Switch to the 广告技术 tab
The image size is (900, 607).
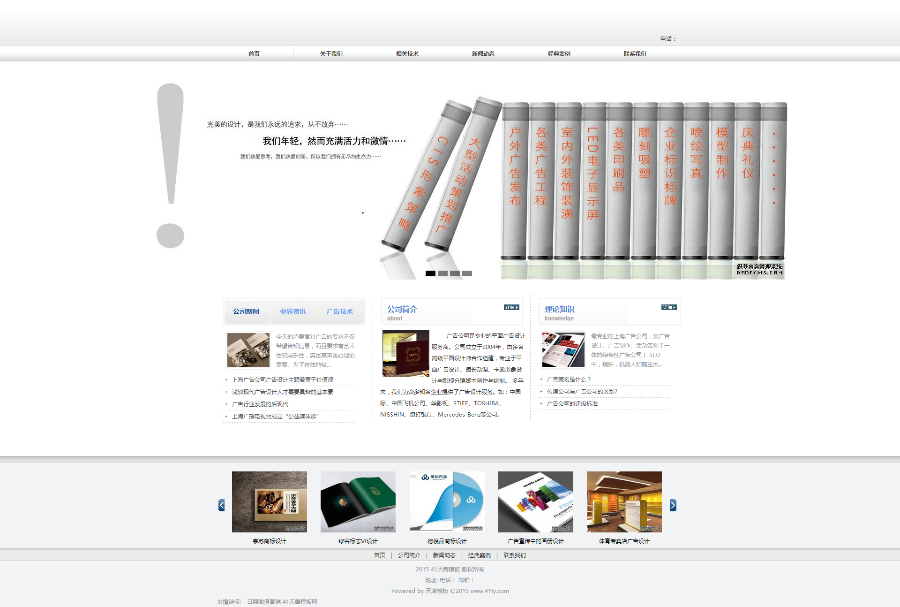(340, 312)
